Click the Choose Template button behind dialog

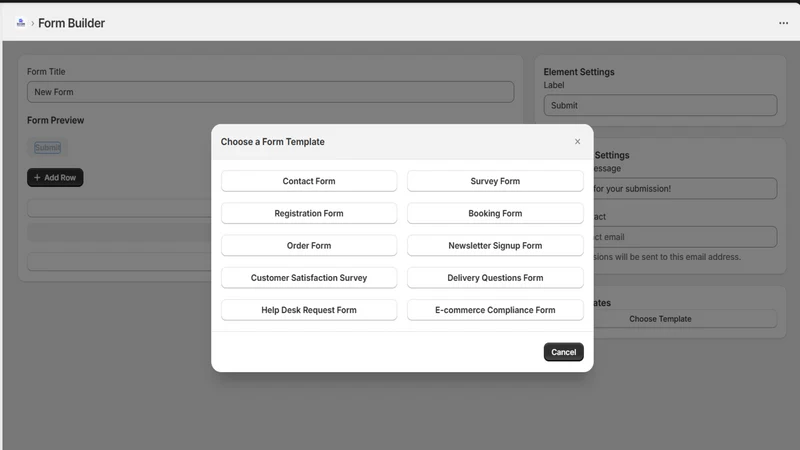tap(685, 319)
